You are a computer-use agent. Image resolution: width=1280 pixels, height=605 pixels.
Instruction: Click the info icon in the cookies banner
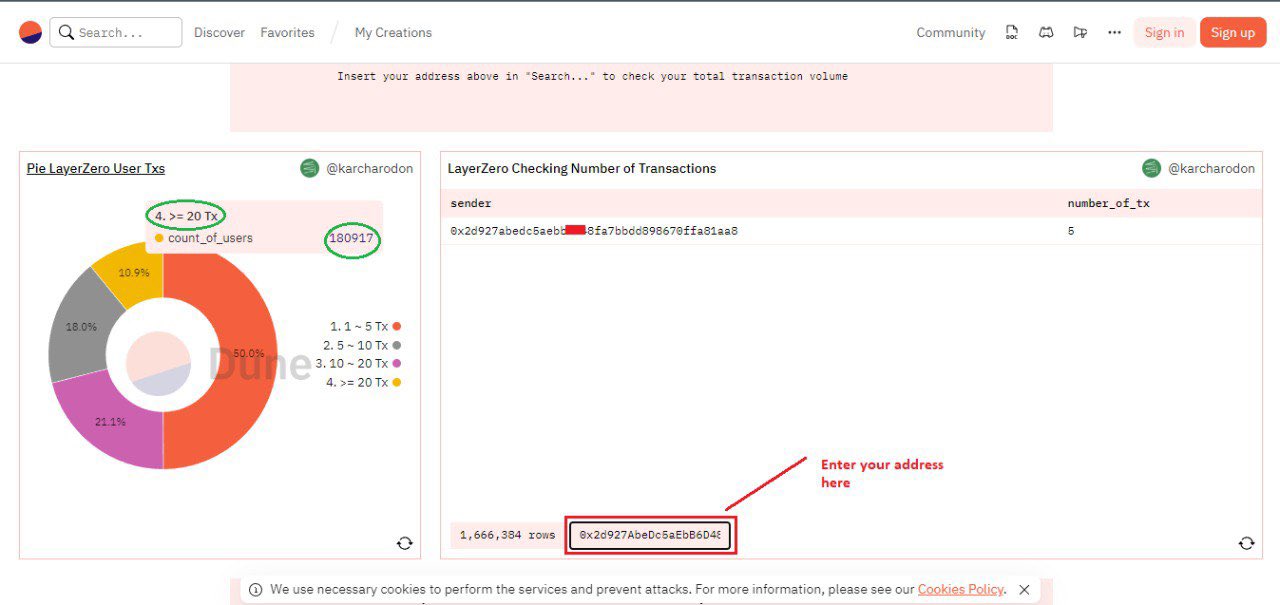pyautogui.click(x=256, y=590)
